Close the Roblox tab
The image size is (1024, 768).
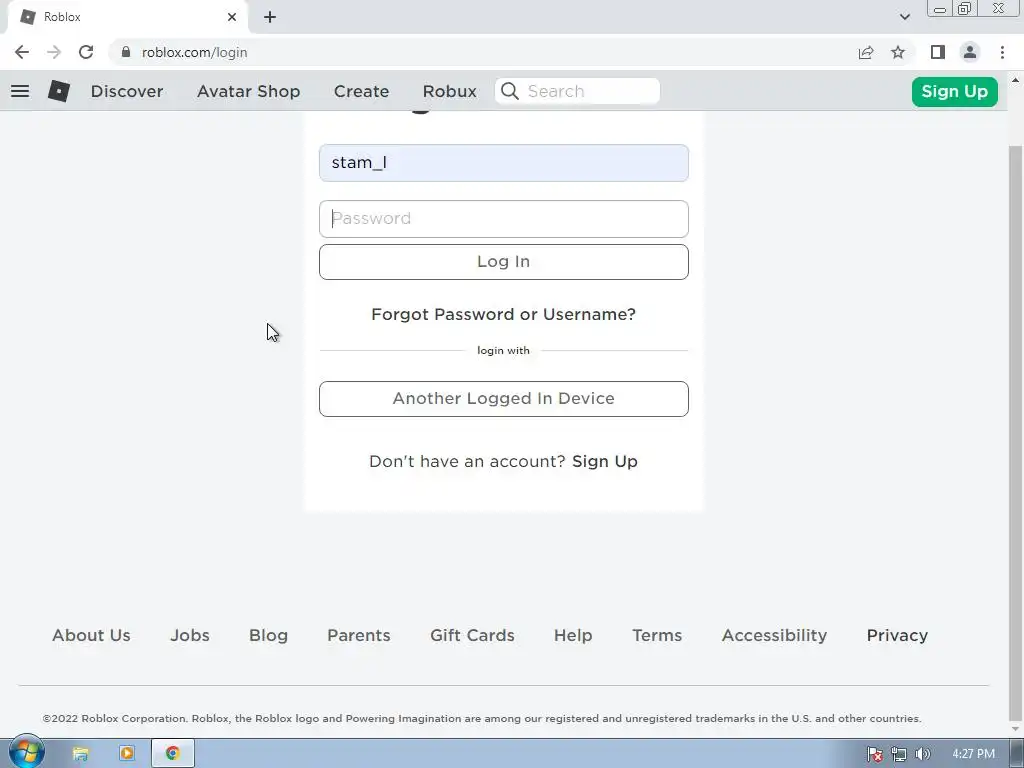click(232, 17)
